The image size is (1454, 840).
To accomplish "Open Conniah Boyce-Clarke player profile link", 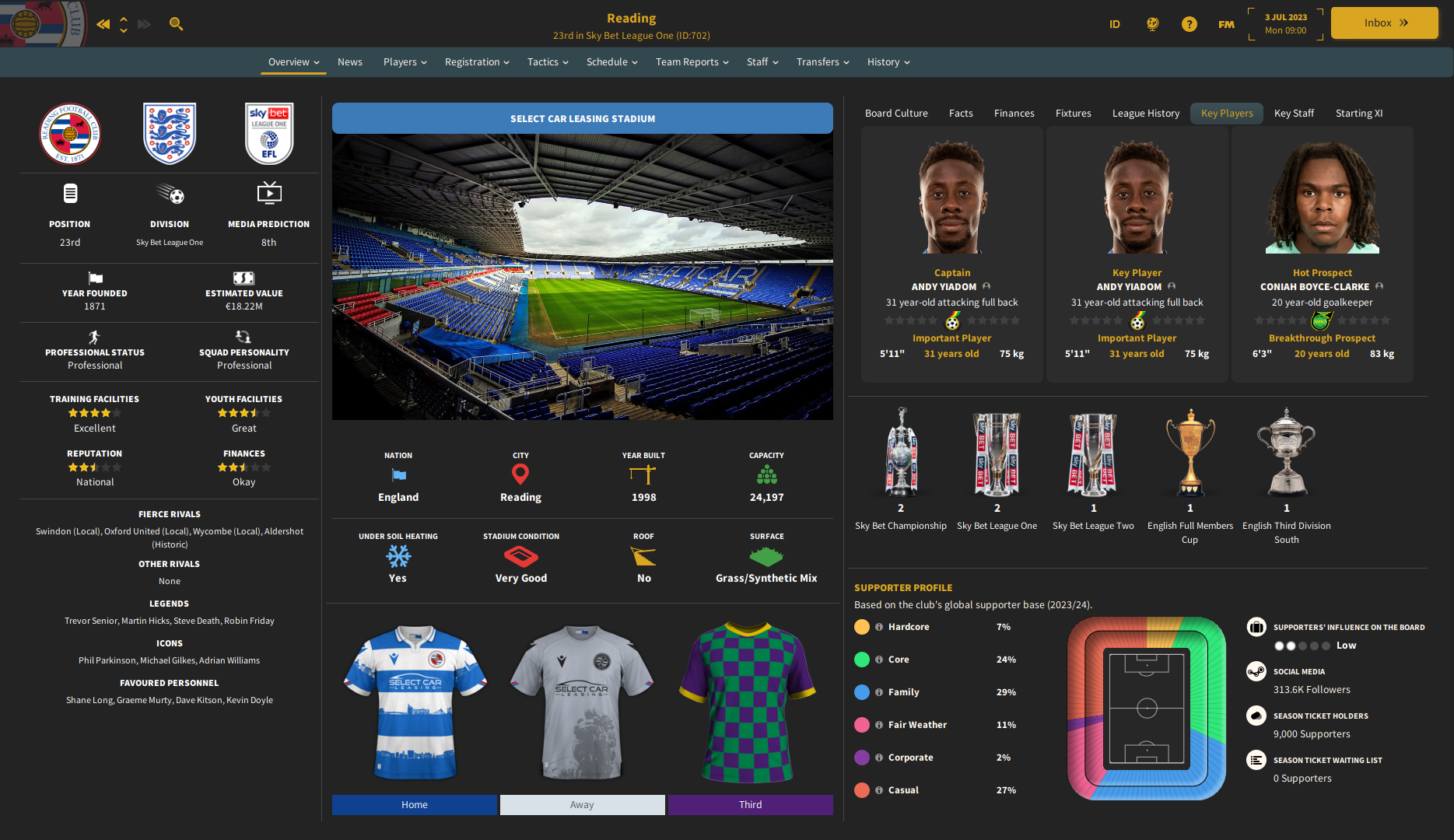I will click(1315, 287).
